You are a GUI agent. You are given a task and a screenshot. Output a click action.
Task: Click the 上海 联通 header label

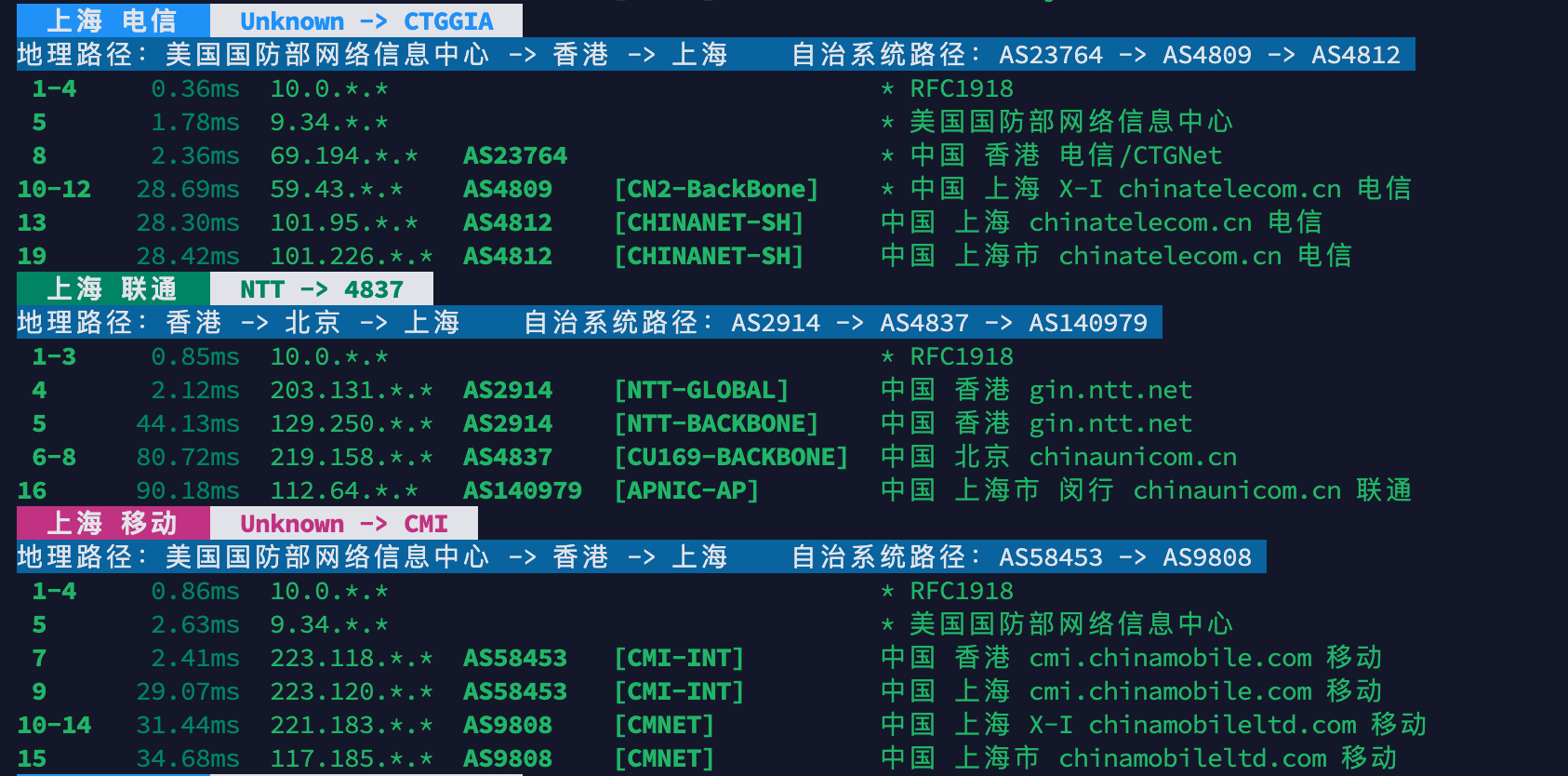[x=113, y=288]
